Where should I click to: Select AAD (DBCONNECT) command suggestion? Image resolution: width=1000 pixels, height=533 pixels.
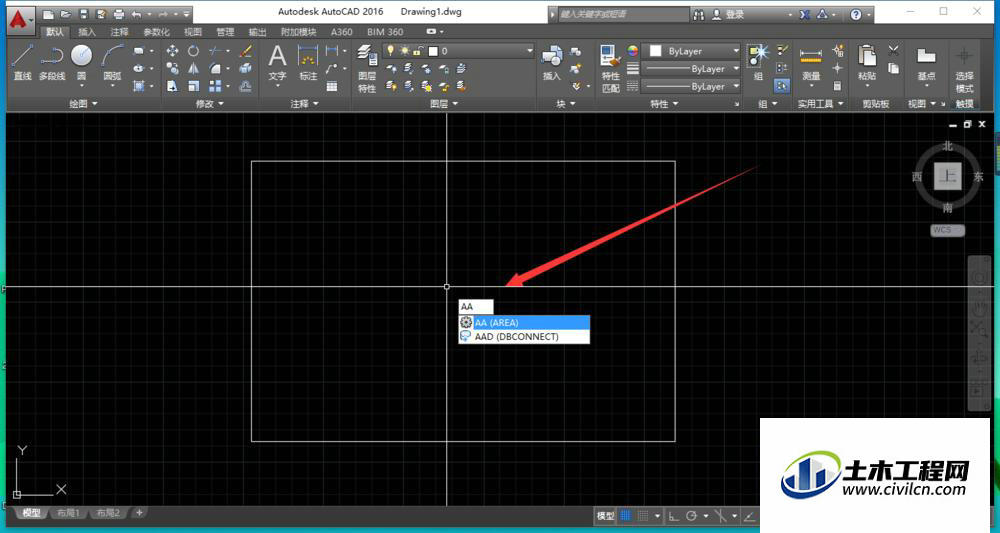coord(524,337)
